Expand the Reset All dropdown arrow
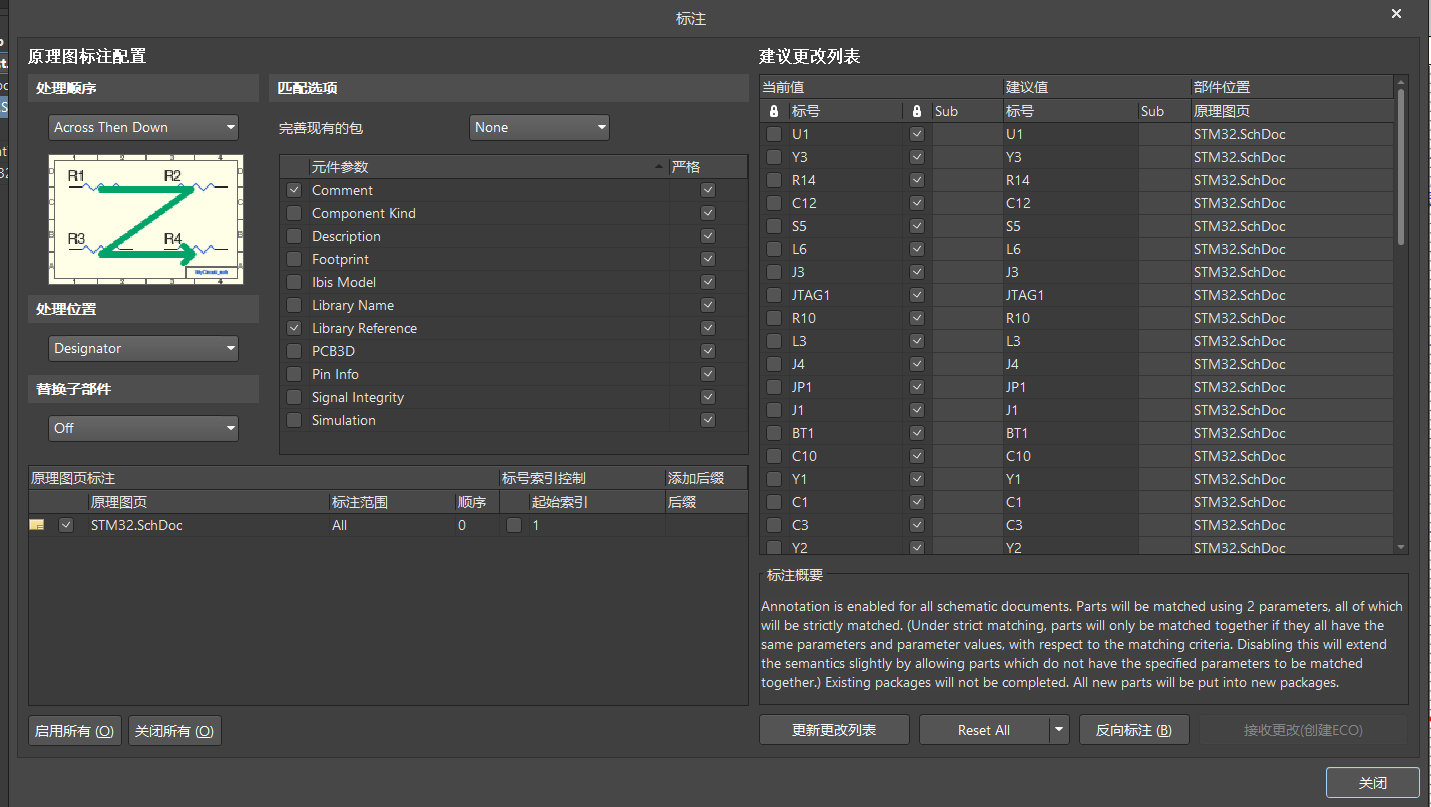 point(1059,730)
